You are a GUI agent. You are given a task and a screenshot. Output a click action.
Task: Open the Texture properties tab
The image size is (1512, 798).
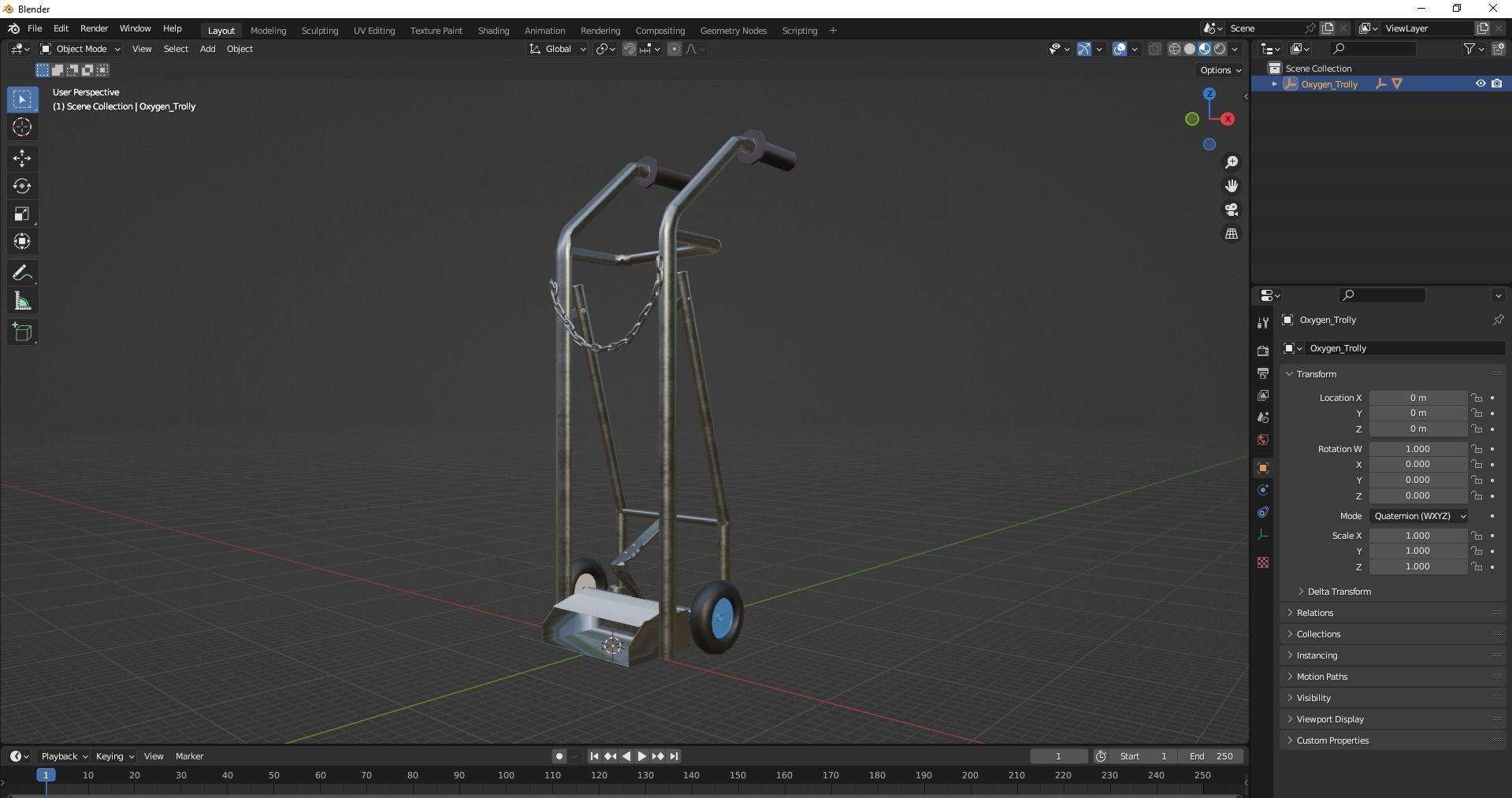(x=1263, y=562)
